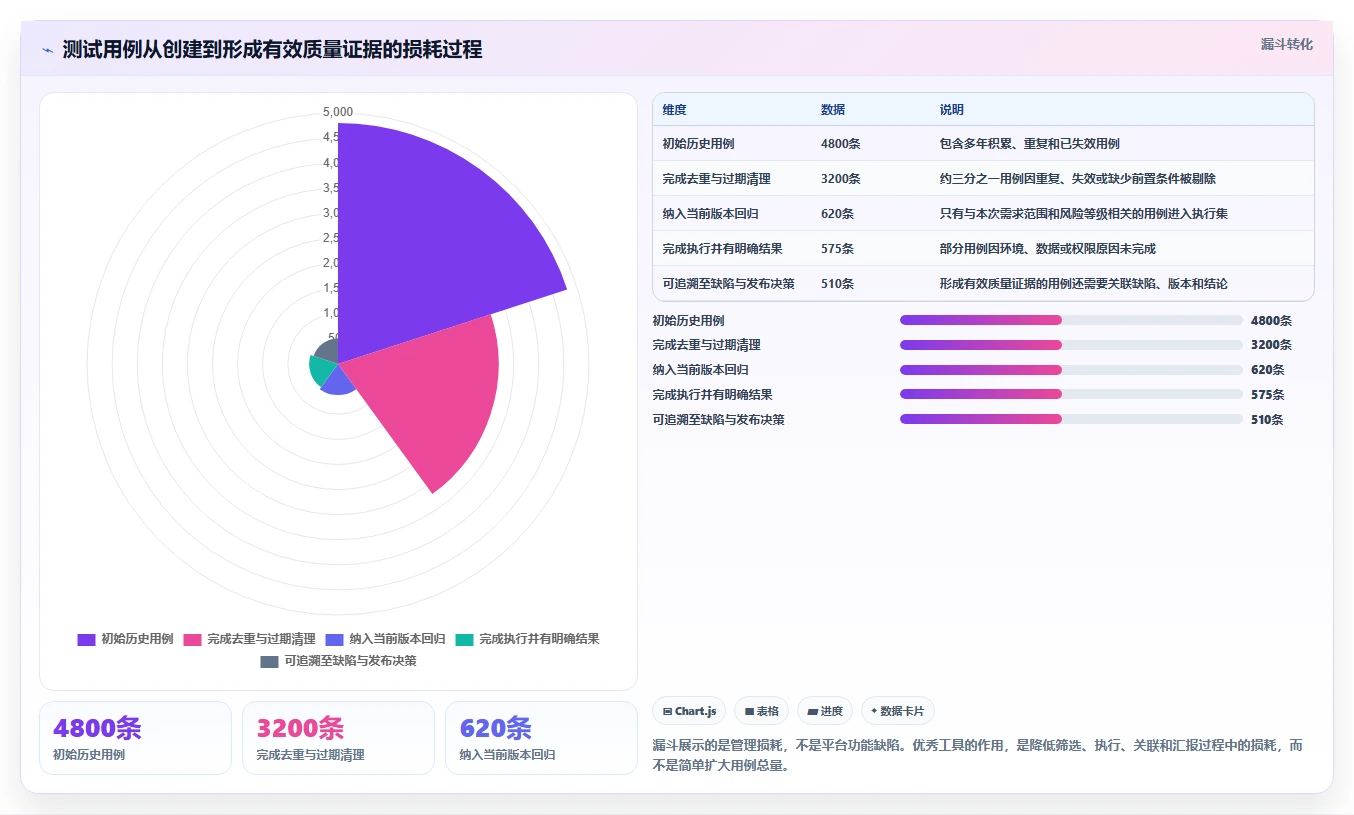Click table cell 初始历史用例
The image size is (1354, 815).
(698, 144)
